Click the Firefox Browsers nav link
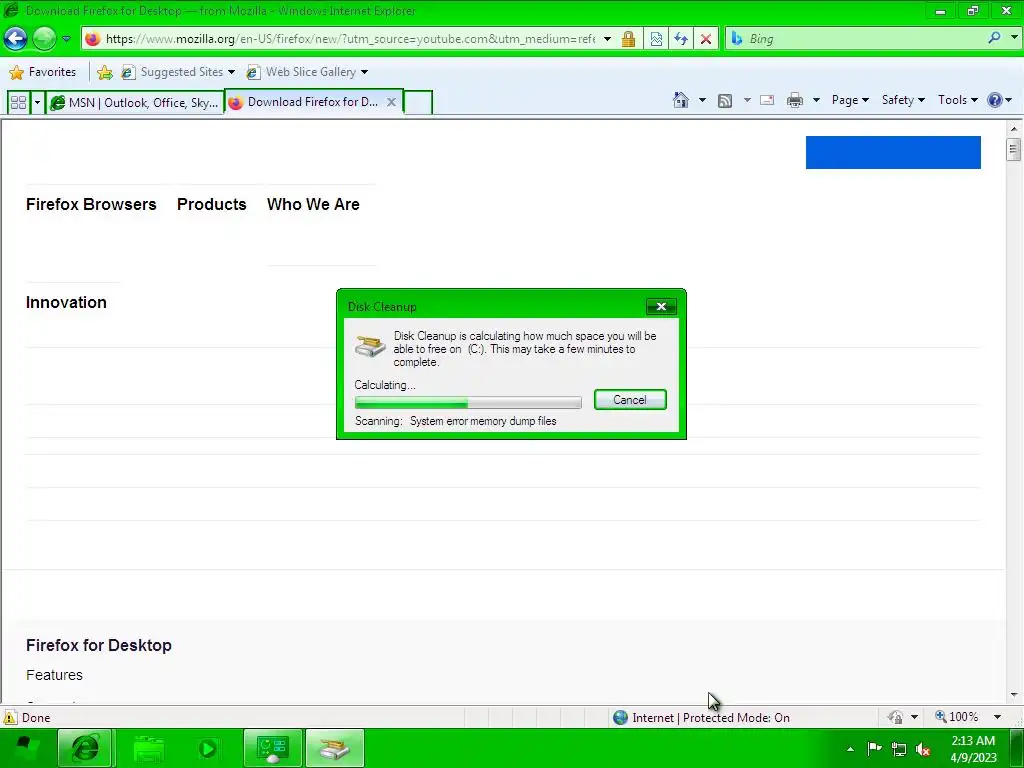Viewport: 1024px width, 768px height. coord(91,204)
